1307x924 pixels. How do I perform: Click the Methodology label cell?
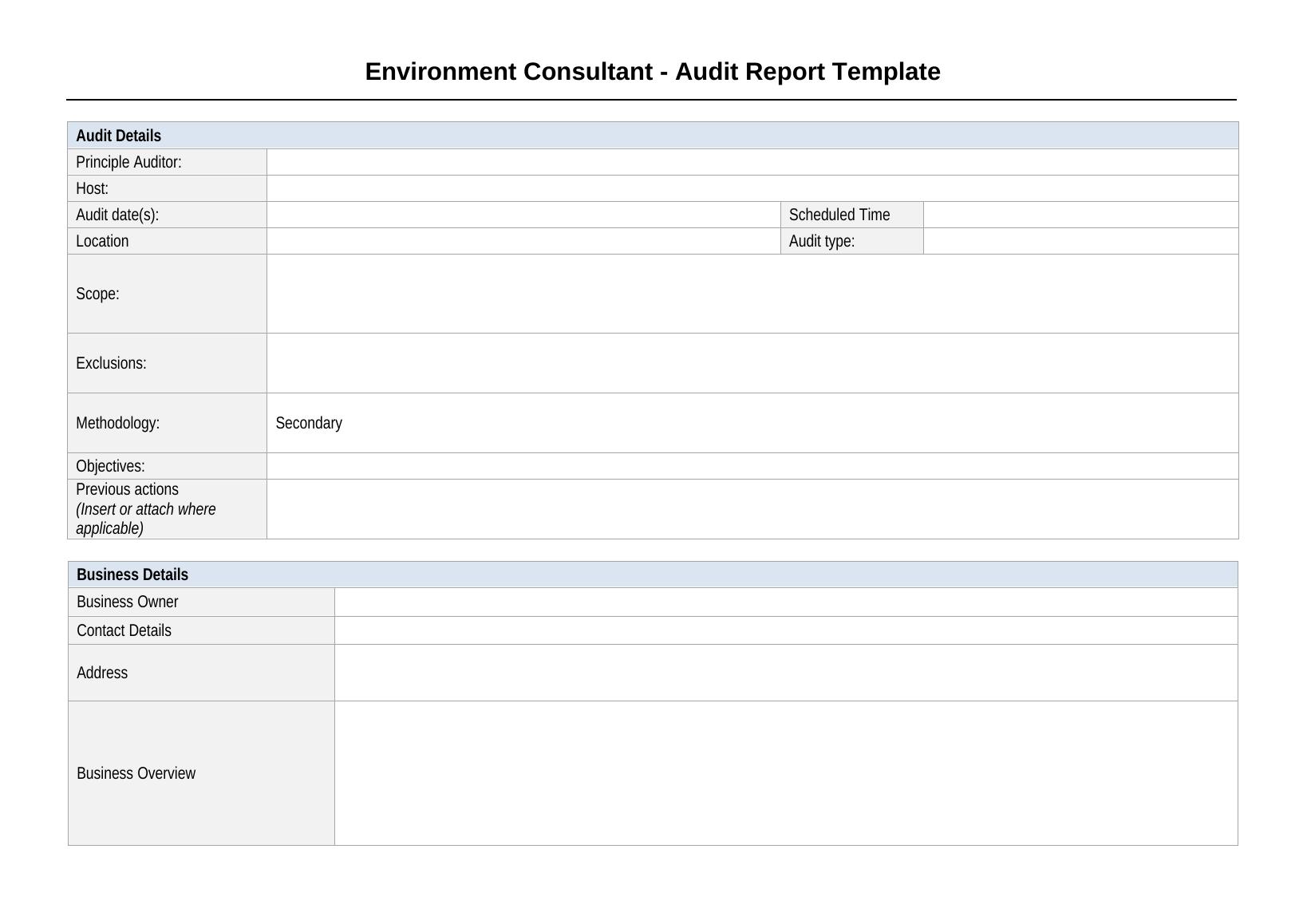(118, 423)
